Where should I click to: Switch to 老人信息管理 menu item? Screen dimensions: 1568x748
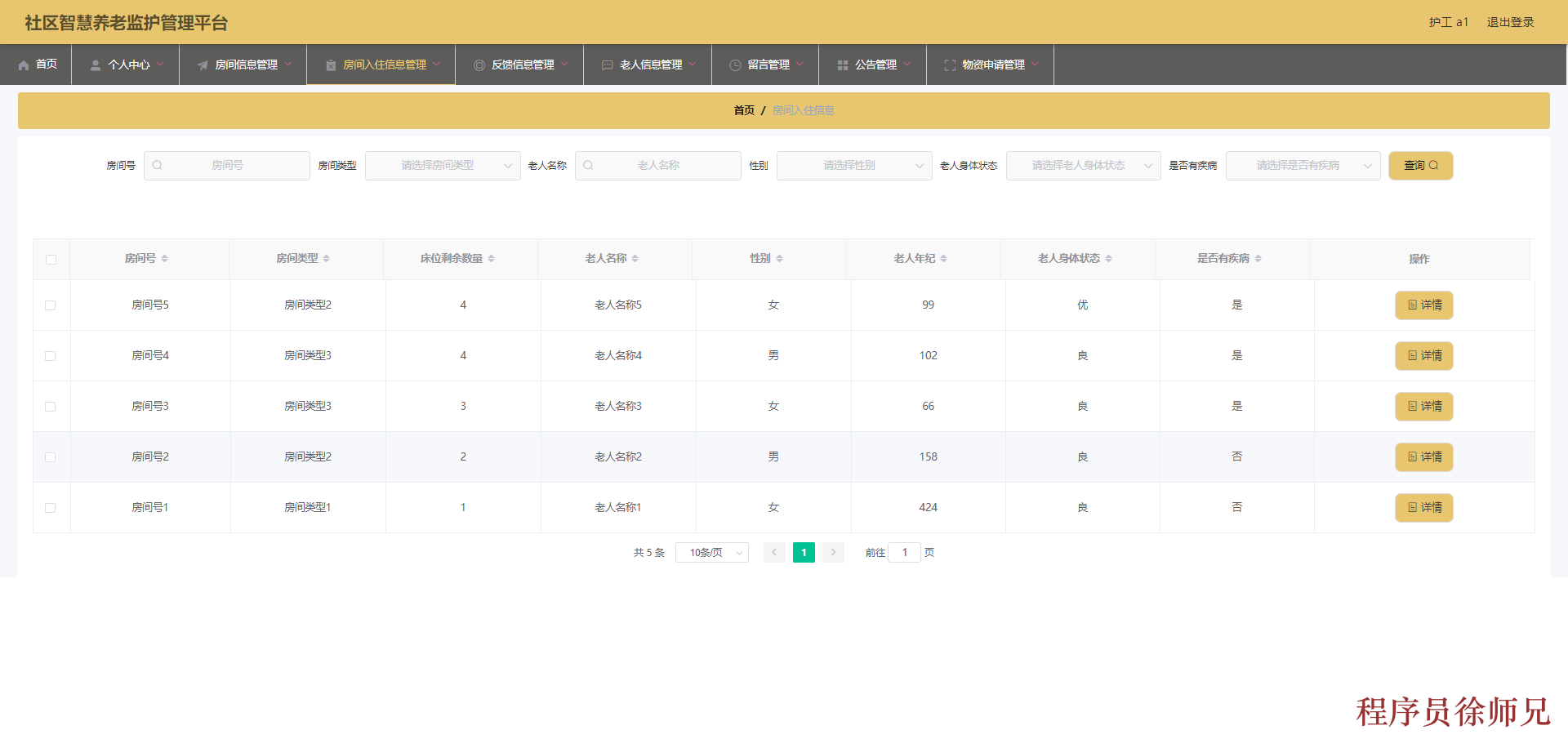pyautogui.click(x=647, y=65)
